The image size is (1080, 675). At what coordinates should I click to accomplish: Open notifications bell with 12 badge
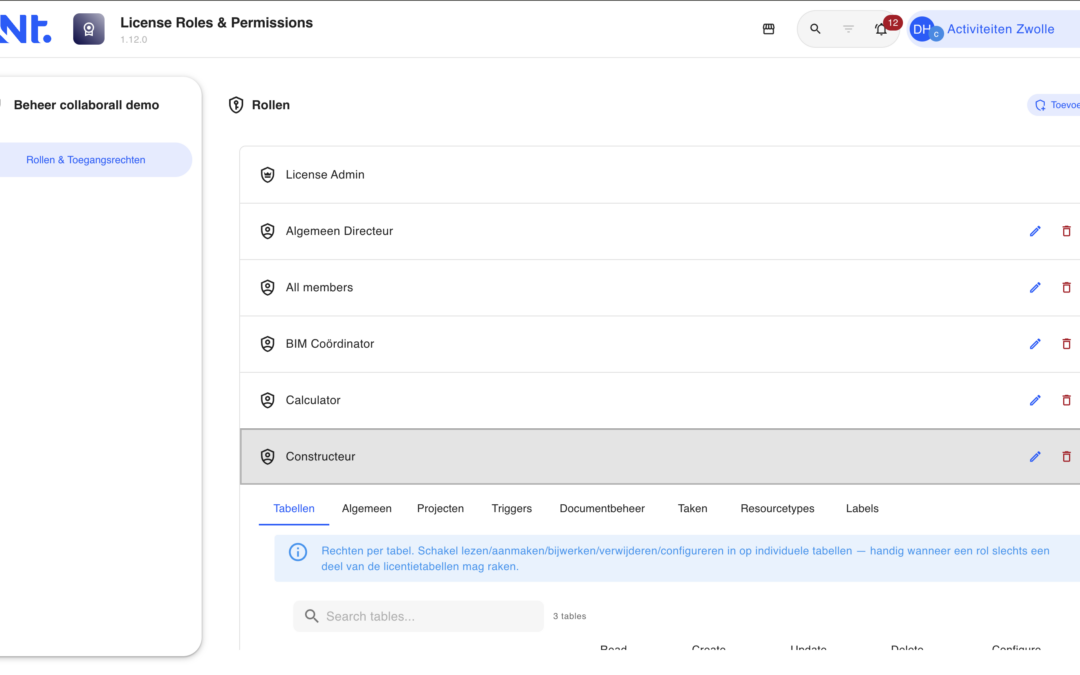pos(881,29)
